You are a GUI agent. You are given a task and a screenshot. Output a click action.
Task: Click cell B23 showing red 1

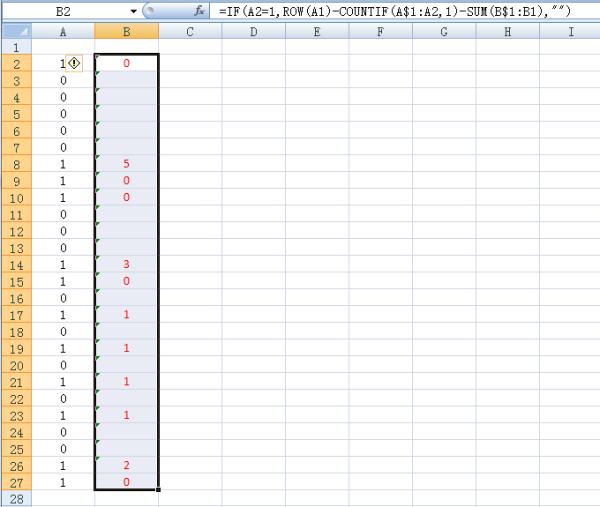click(127, 415)
